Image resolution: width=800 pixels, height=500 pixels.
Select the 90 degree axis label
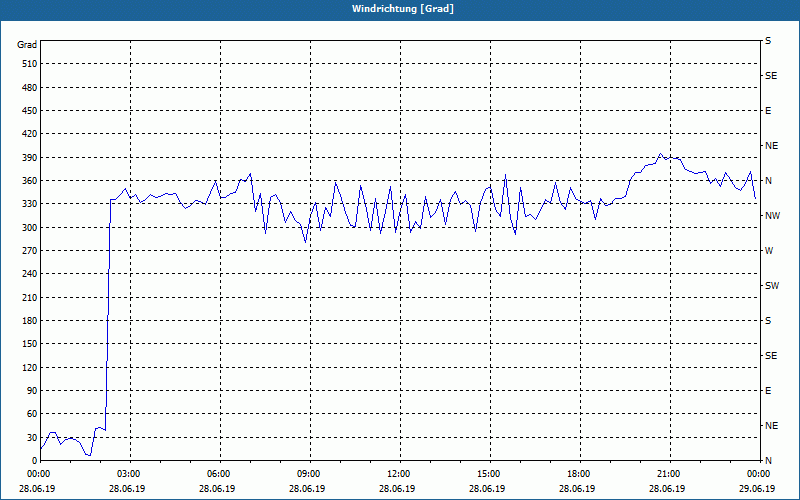click(32, 390)
